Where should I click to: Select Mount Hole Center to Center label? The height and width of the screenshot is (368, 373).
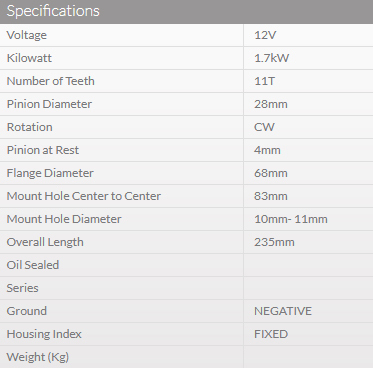84,196
